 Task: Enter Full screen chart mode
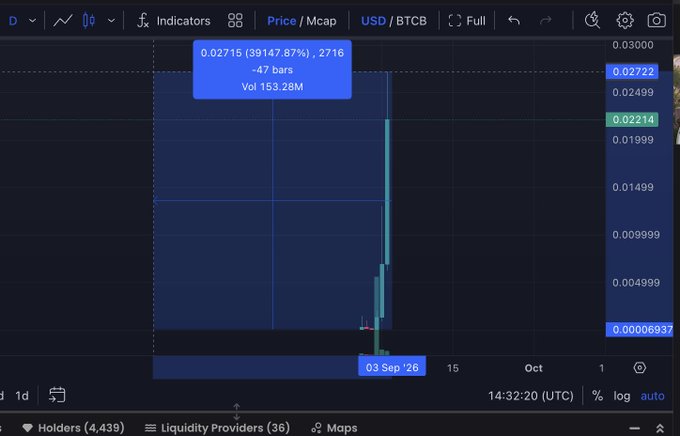[467, 21]
